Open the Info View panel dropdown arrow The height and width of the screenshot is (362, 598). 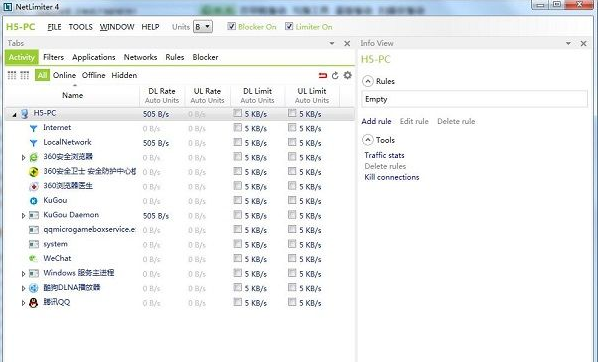(x=568, y=43)
